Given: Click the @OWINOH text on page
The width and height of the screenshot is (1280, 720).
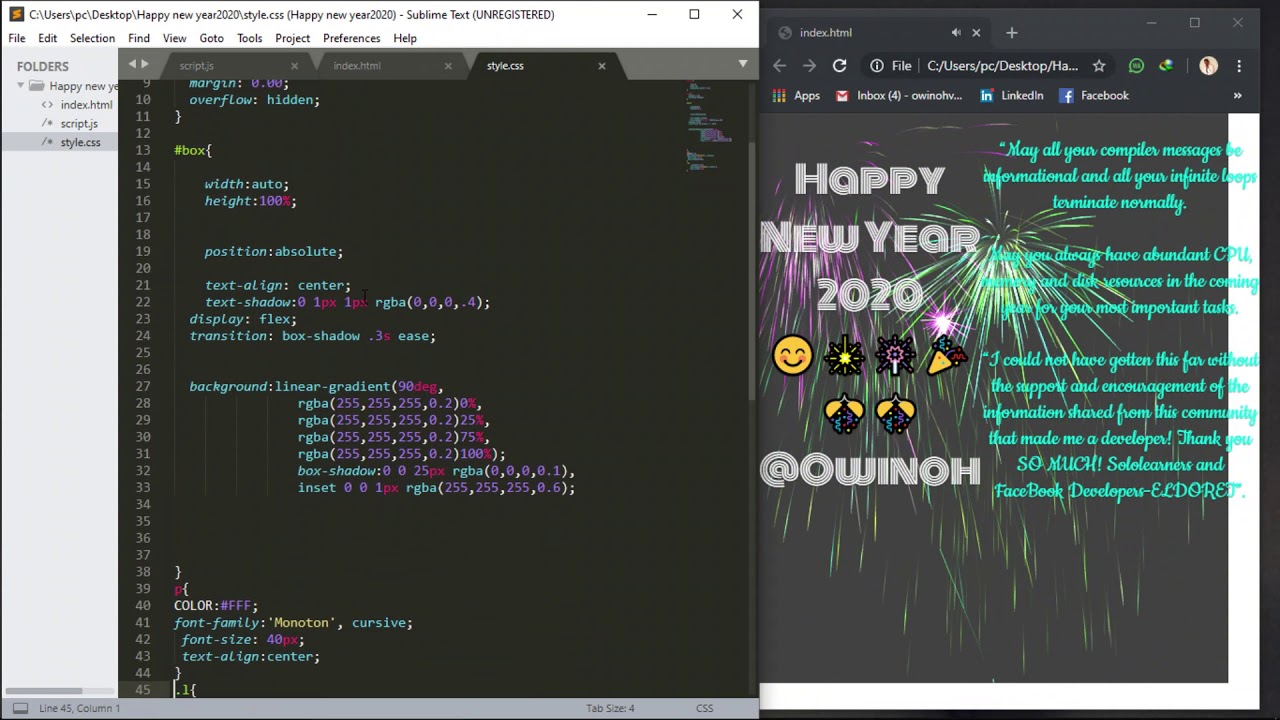Looking at the screenshot, I should (870, 468).
